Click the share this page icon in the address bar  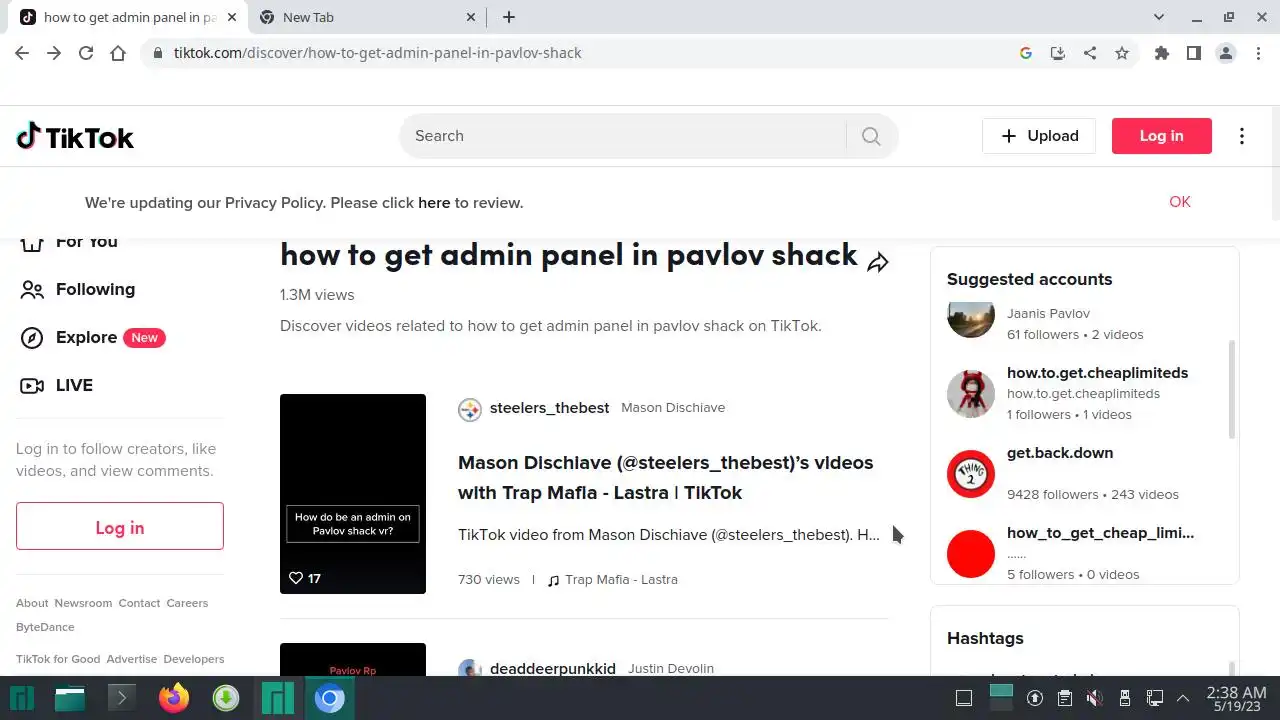point(1090,53)
